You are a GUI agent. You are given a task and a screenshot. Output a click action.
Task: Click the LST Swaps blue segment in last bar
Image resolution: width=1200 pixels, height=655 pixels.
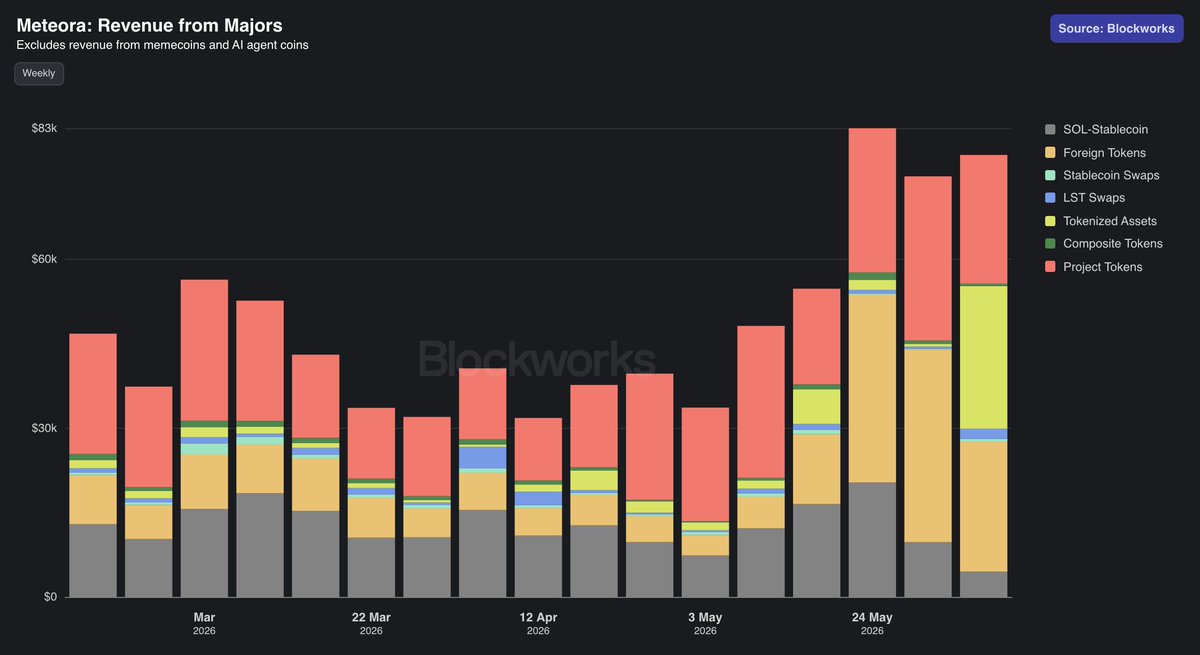pyautogui.click(x=983, y=434)
